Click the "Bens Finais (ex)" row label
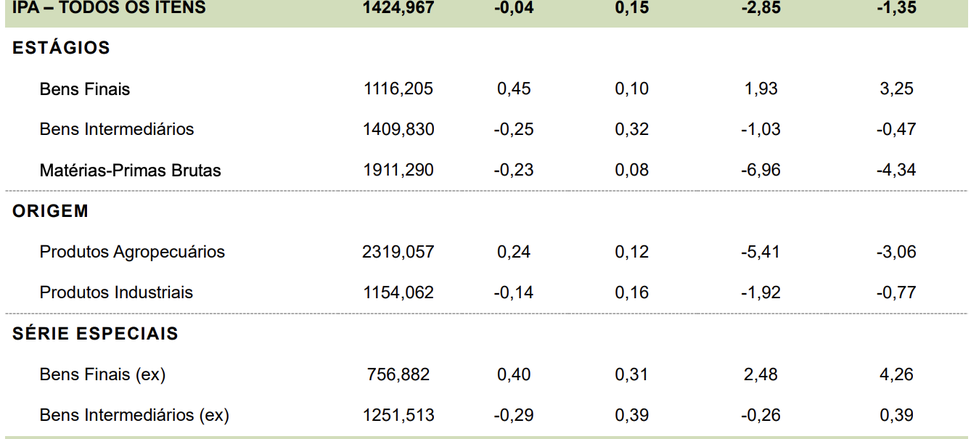Image resolution: width=971 pixels, height=439 pixels. click(x=102, y=375)
